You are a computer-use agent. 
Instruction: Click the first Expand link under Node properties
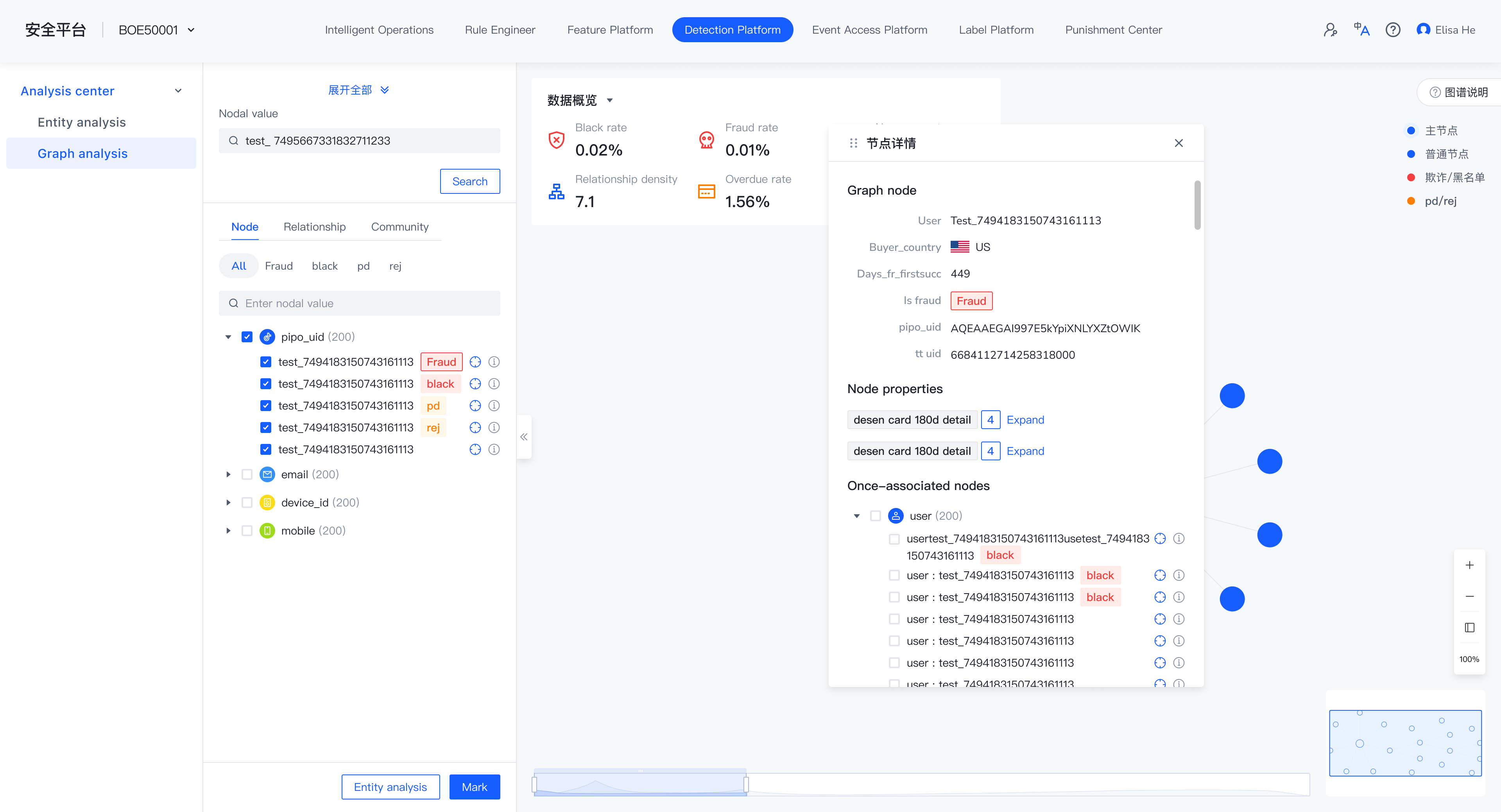tap(1025, 420)
